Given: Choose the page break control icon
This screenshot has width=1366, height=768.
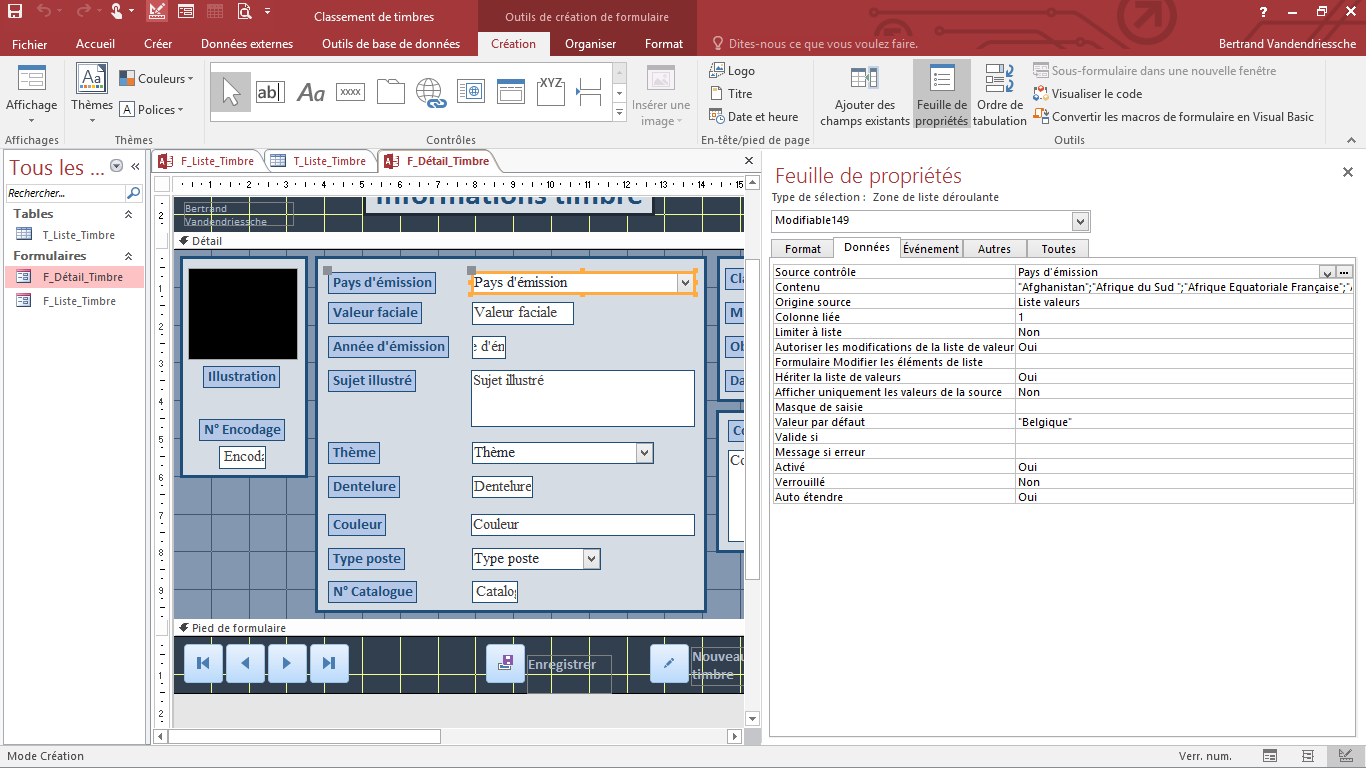Looking at the screenshot, I should 590,92.
